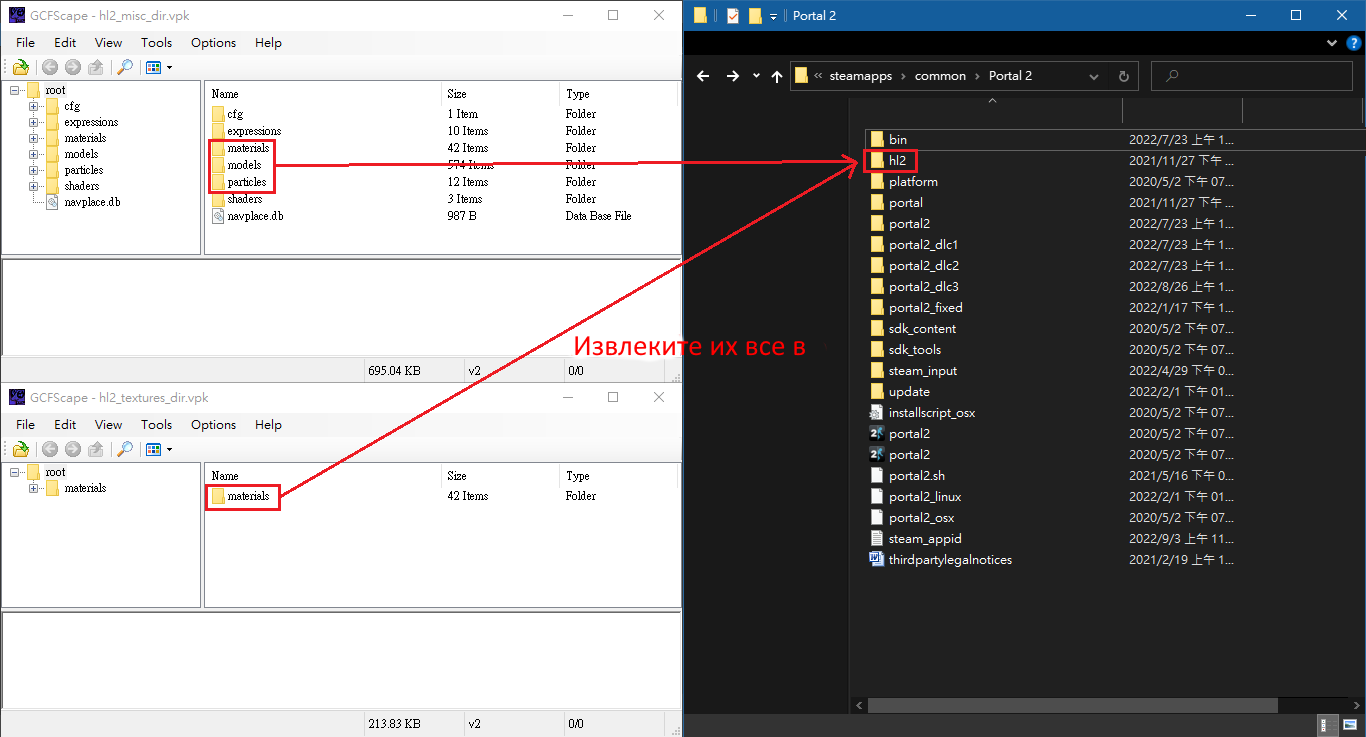The height and width of the screenshot is (737, 1366).
Task: Open Edit menu in hl2_textures_dir.vpk window
Action: pyautogui.click(x=65, y=425)
